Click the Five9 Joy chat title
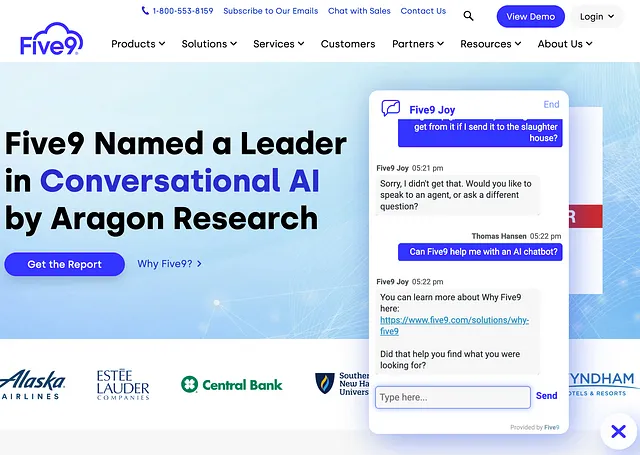This screenshot has height=455, width=640. (x=432, y=110)
